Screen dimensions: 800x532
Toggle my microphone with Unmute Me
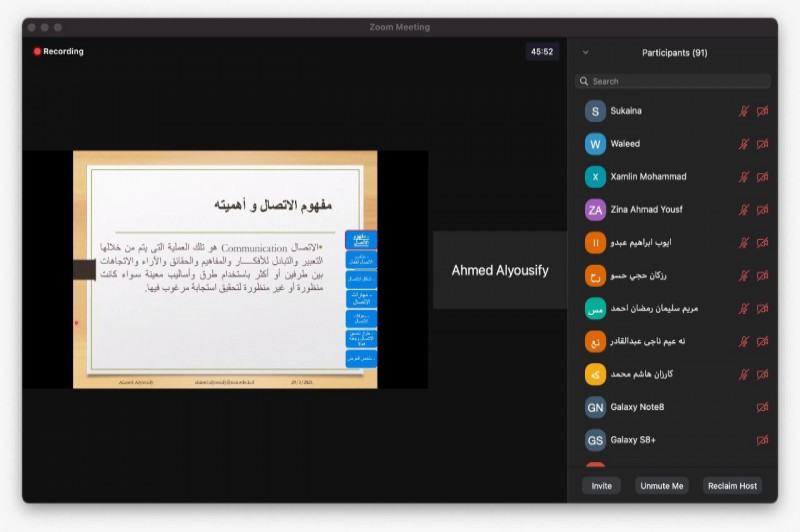pos(662,486)
